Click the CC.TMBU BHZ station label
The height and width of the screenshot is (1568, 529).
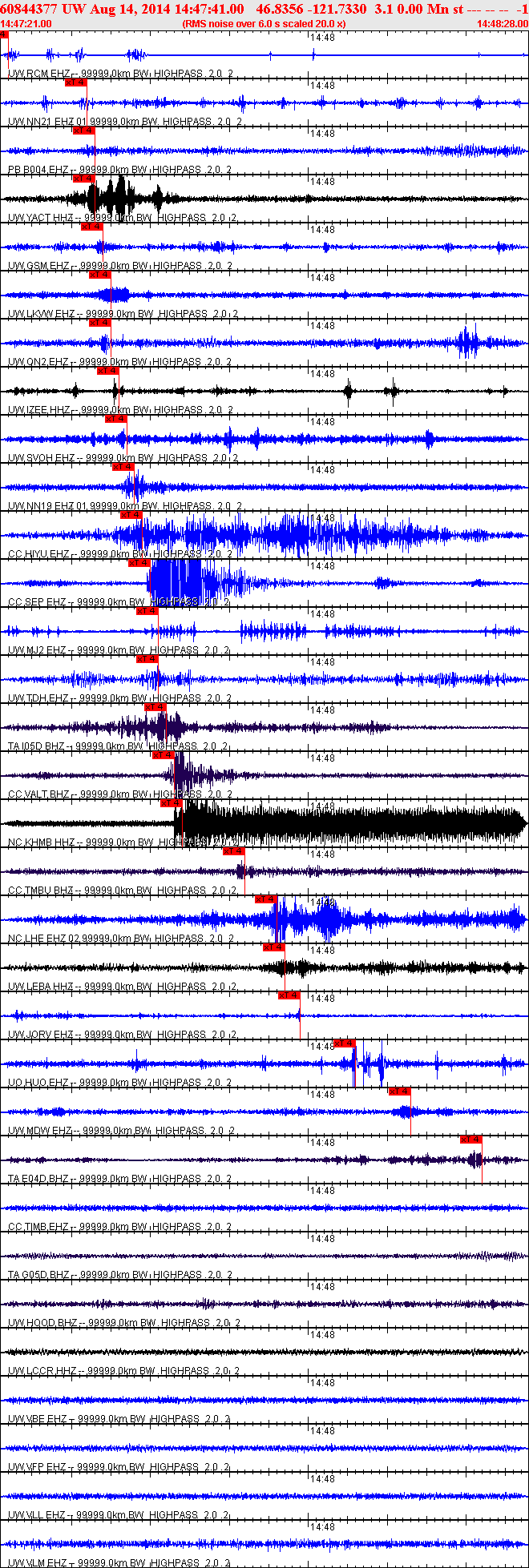coord(41,891)
